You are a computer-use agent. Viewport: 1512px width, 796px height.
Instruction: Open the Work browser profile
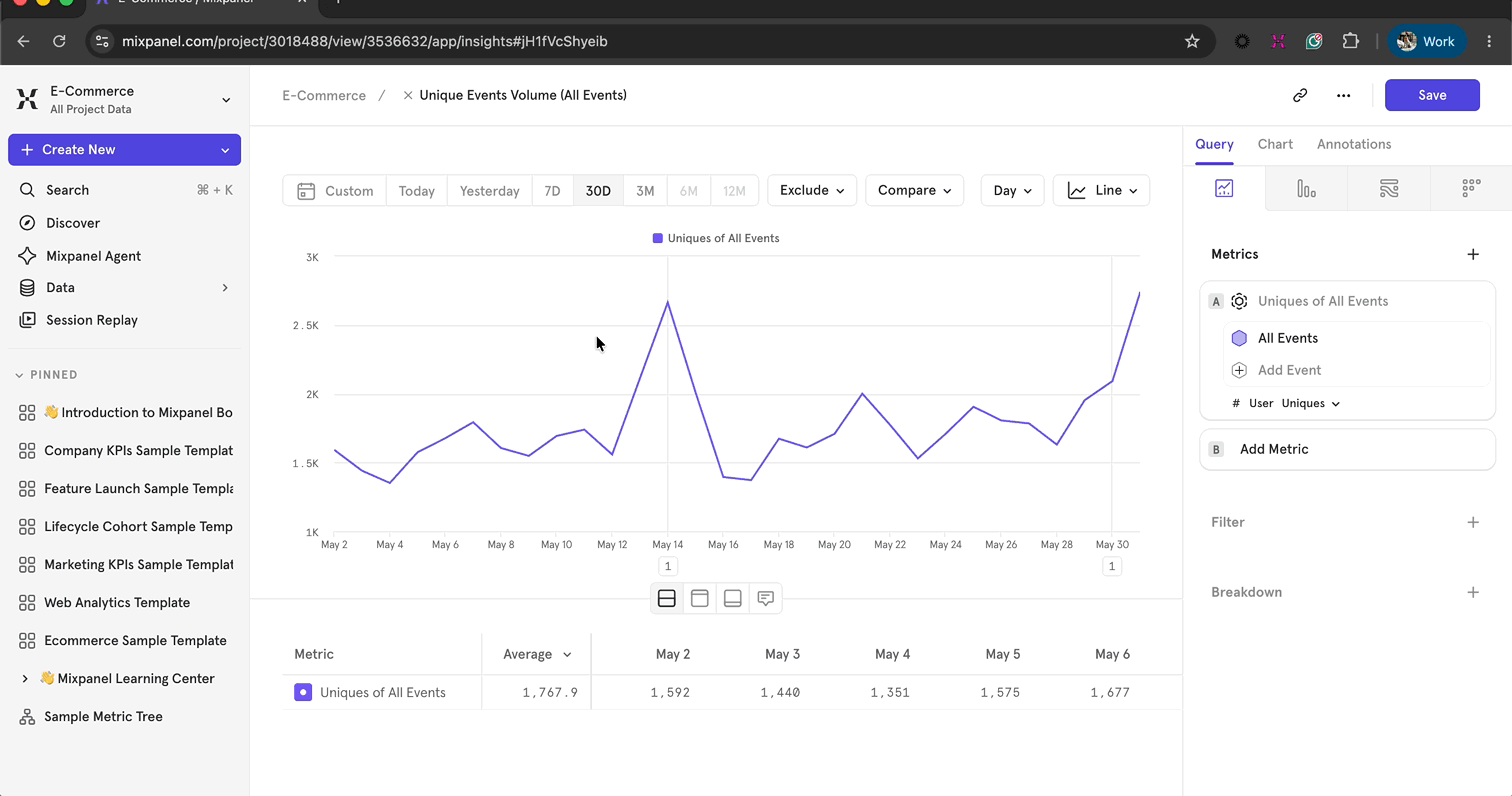pos(1427,41)
